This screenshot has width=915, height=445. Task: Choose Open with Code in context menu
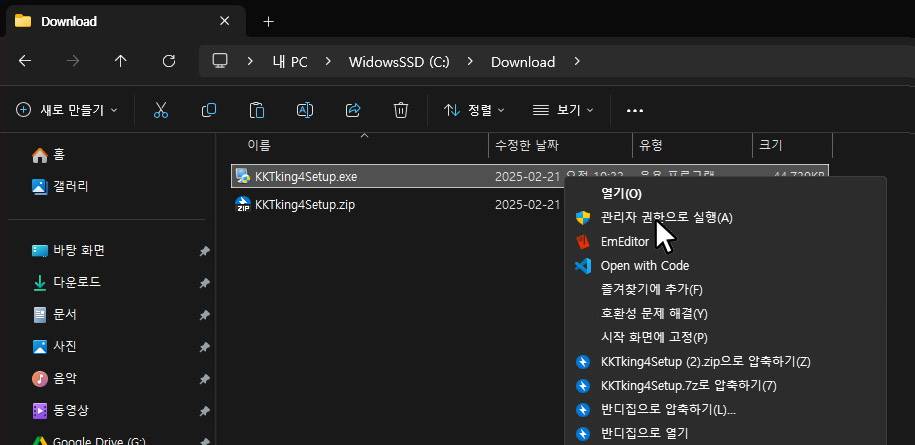644,265
